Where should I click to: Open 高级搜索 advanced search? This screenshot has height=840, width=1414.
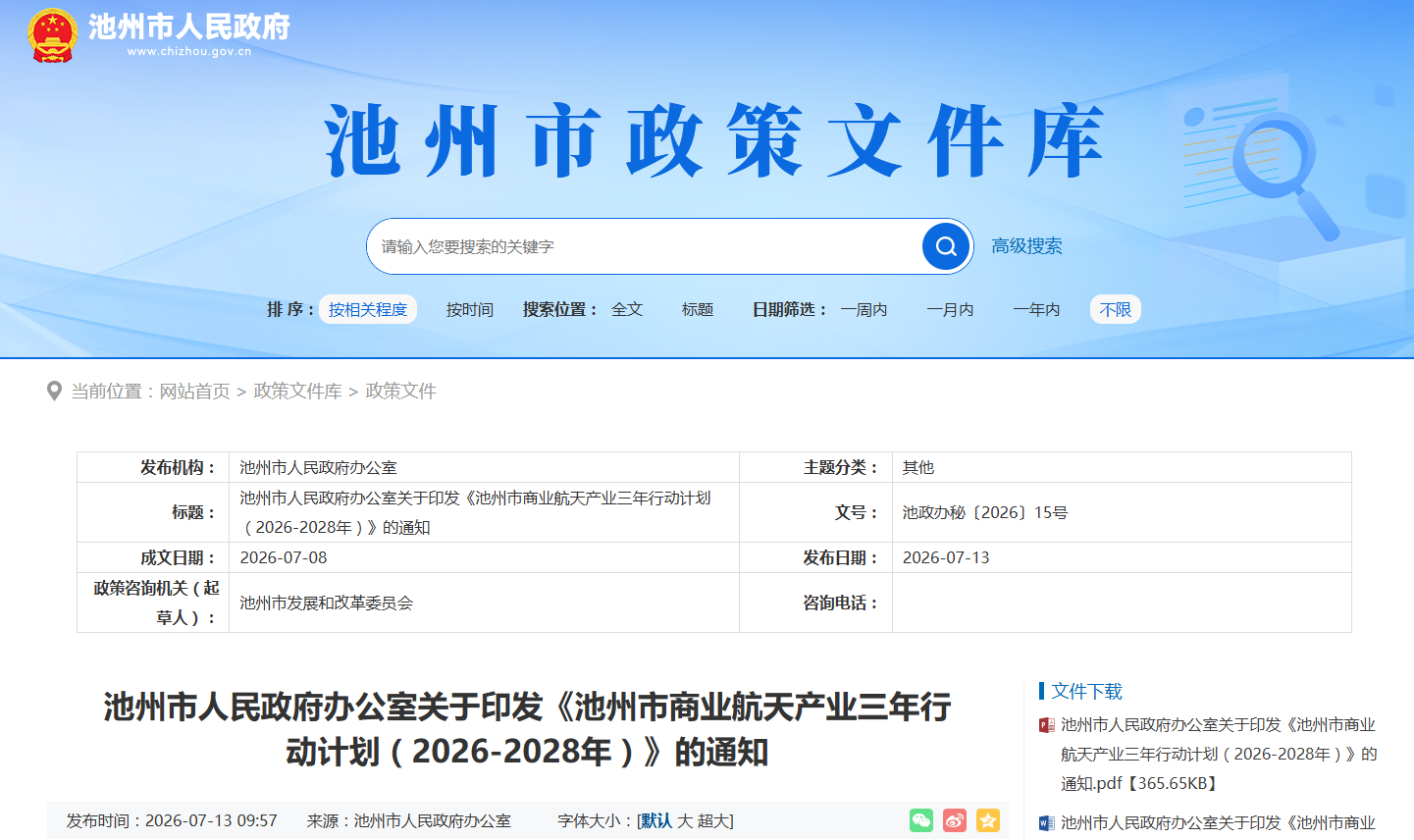1026,246
